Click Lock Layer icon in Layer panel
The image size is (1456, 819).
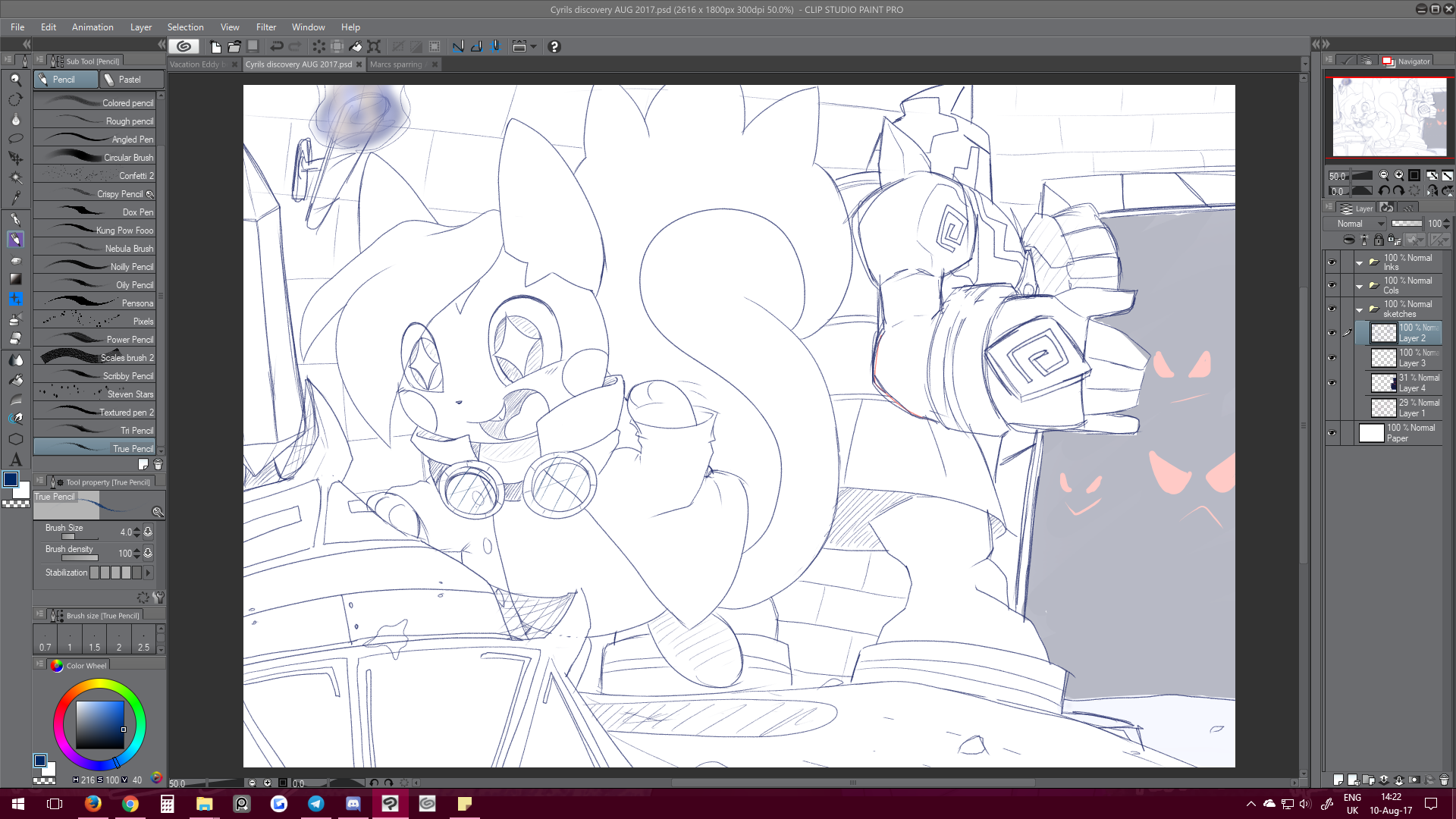click(x=1378, y=240)
